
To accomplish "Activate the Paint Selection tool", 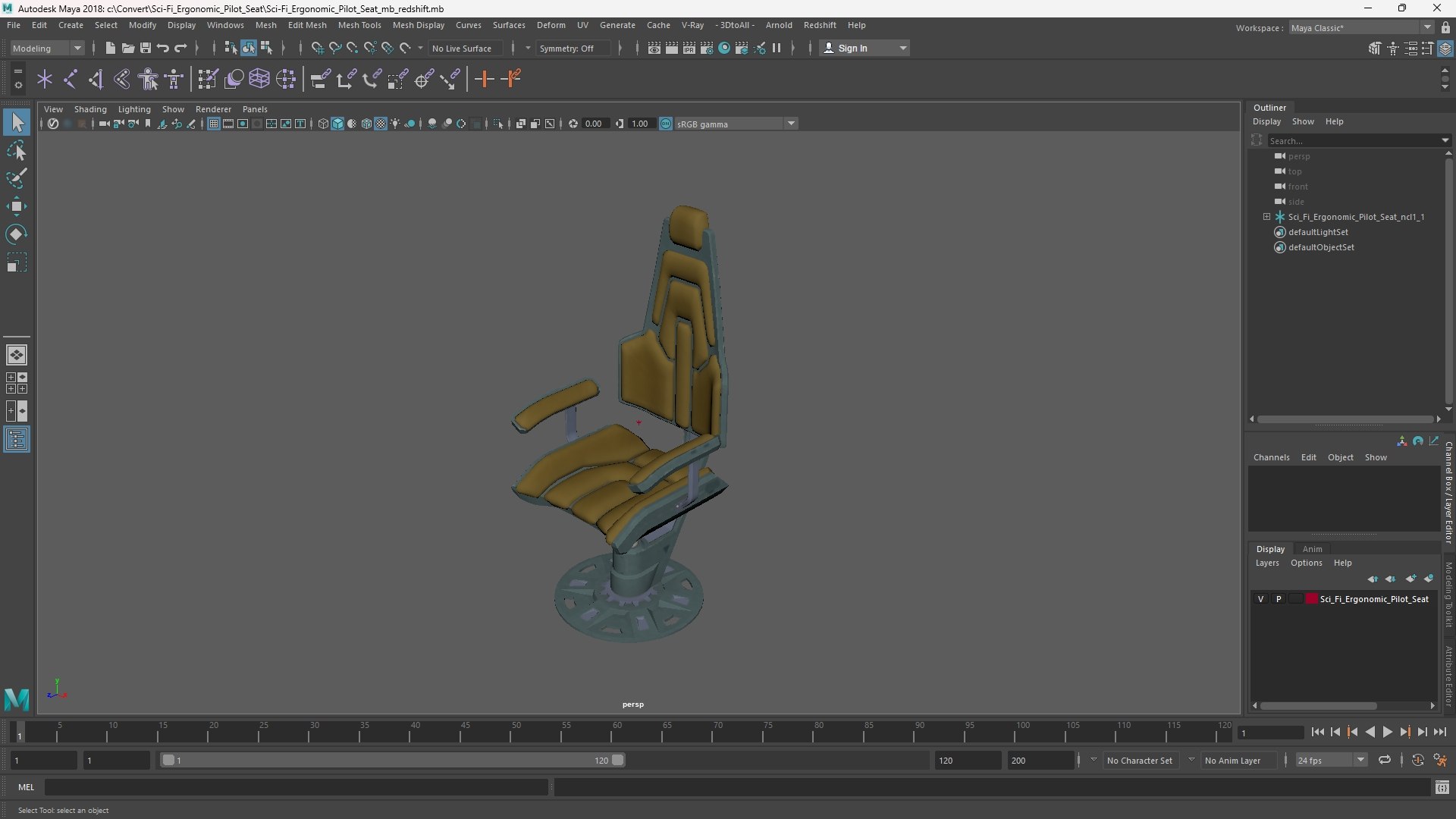I will point(17,179).
